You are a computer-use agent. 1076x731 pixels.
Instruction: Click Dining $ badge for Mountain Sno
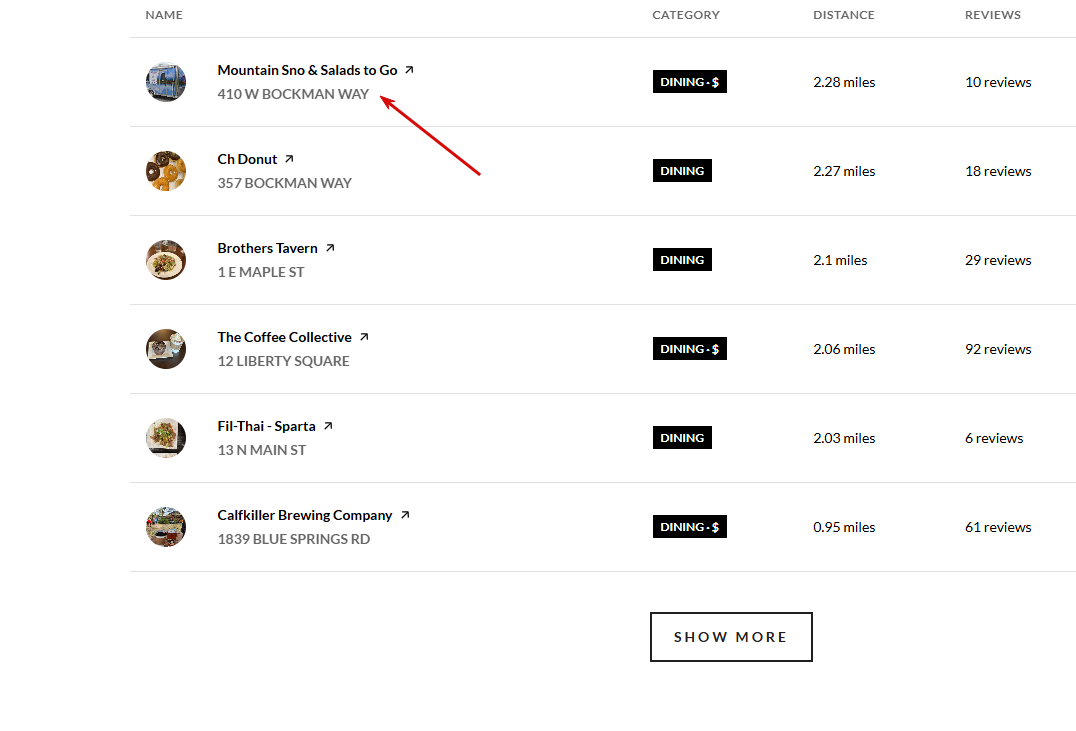(689, 82)
